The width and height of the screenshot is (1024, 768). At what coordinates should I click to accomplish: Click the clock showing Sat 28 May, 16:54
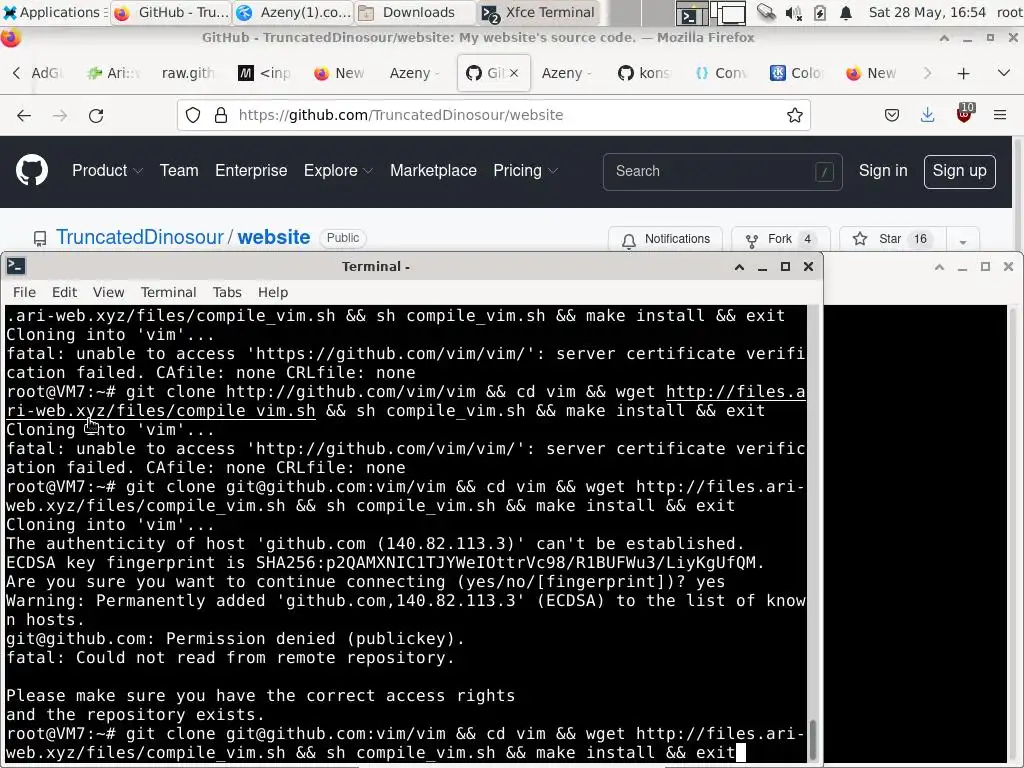[x=927, y=12]
